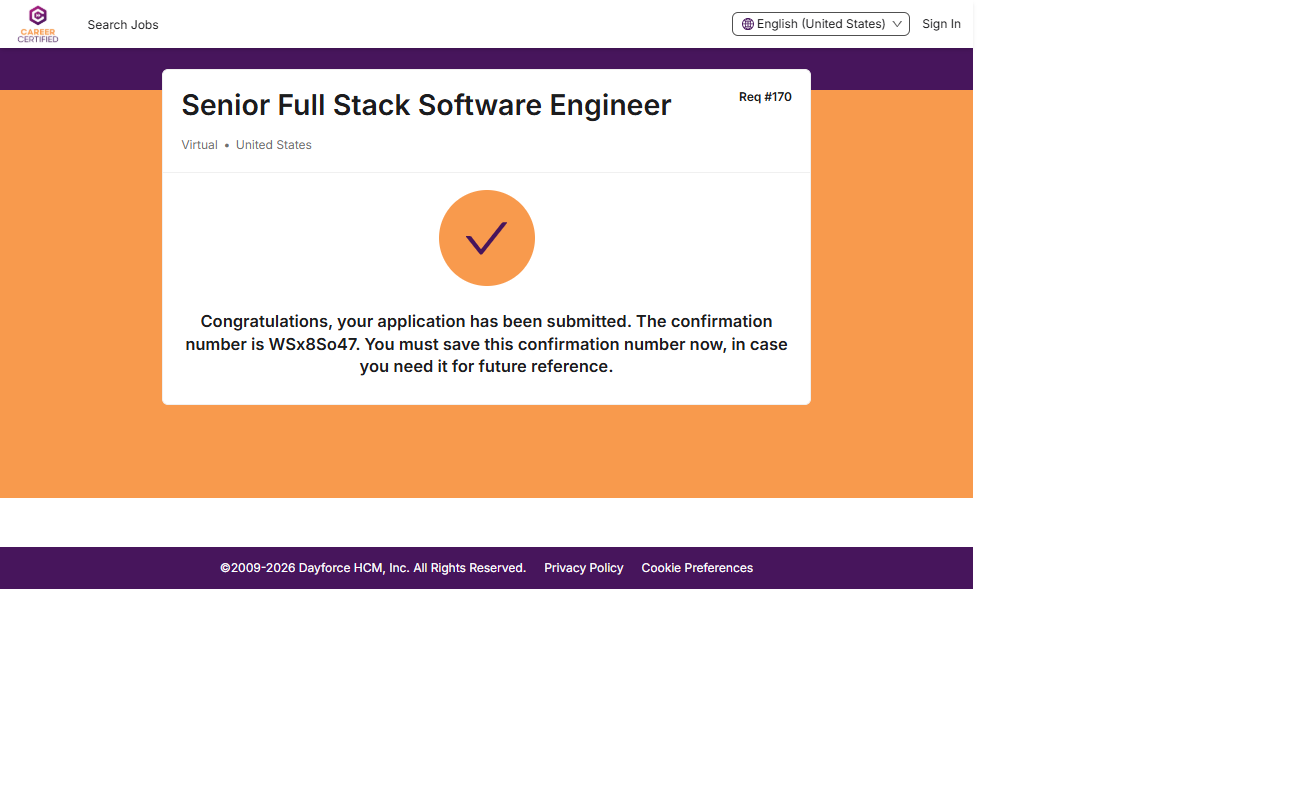Open Cookie Preferences in the footer
1297x785 pixels.
pos(697,568)
